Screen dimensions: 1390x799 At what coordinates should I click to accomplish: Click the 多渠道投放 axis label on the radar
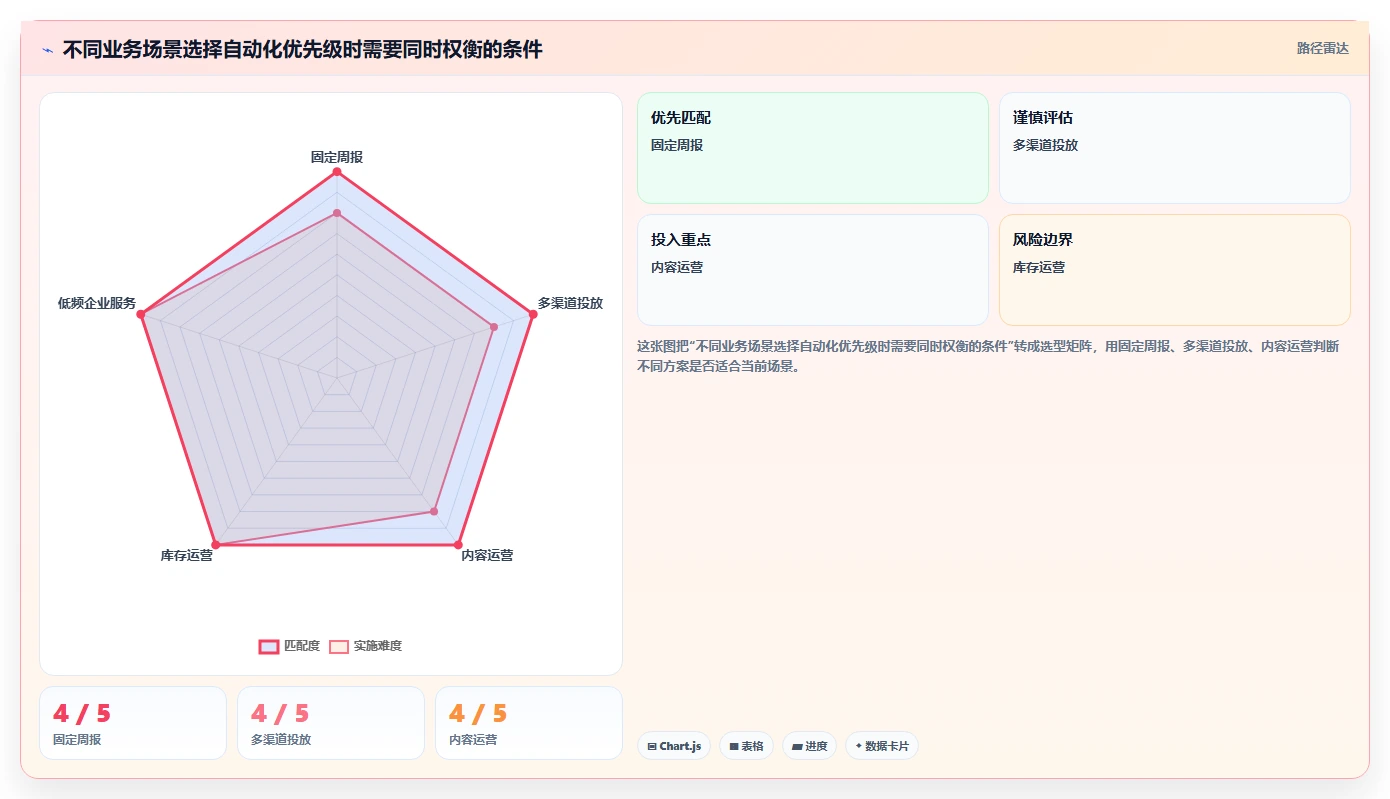click(x=570, y=303)
